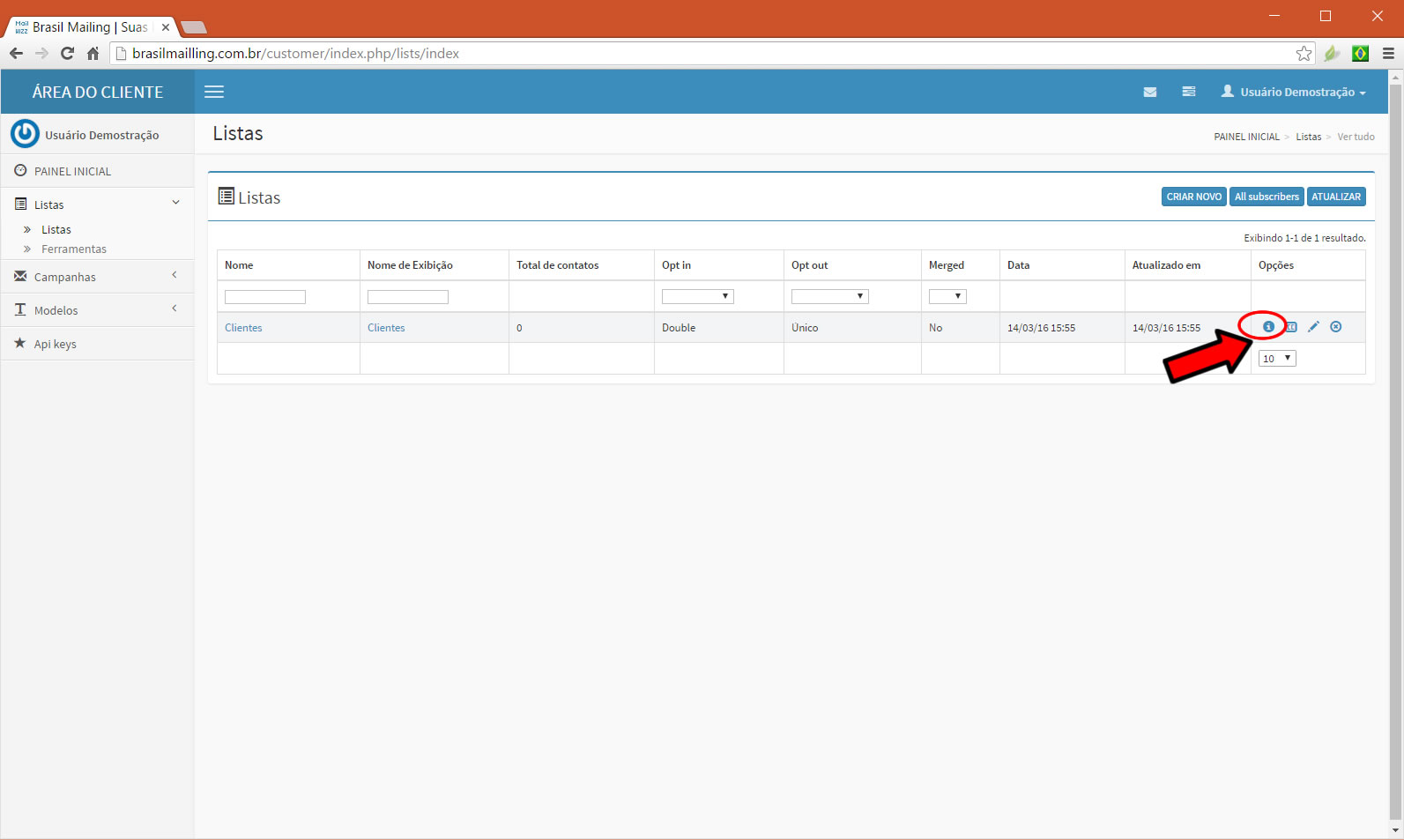This screenshot has width=1404, height=840.
Task: Edit the Clientes list with the pencil icon
Action: pos(1313,327)
